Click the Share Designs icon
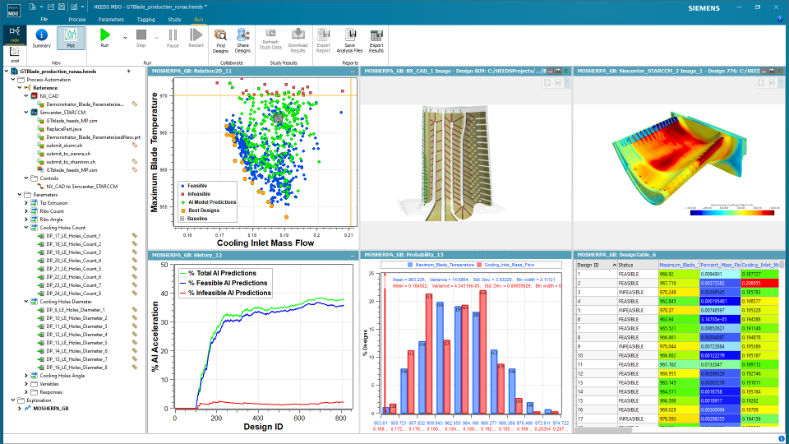Image resolution: width=789 pixels, height=444 pixels. point(244,40)
